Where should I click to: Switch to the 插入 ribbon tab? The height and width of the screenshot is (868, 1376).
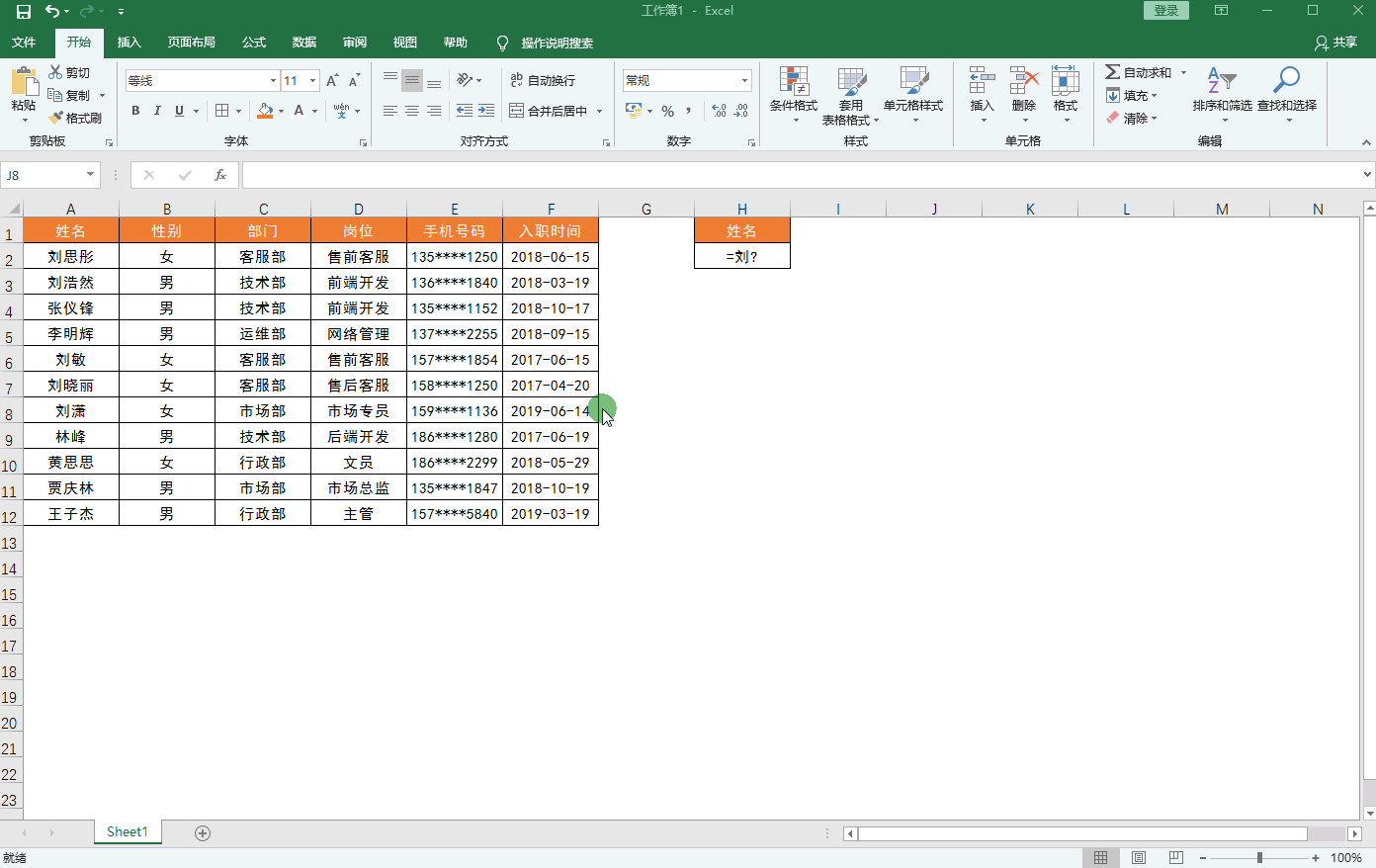coord(129,43)
